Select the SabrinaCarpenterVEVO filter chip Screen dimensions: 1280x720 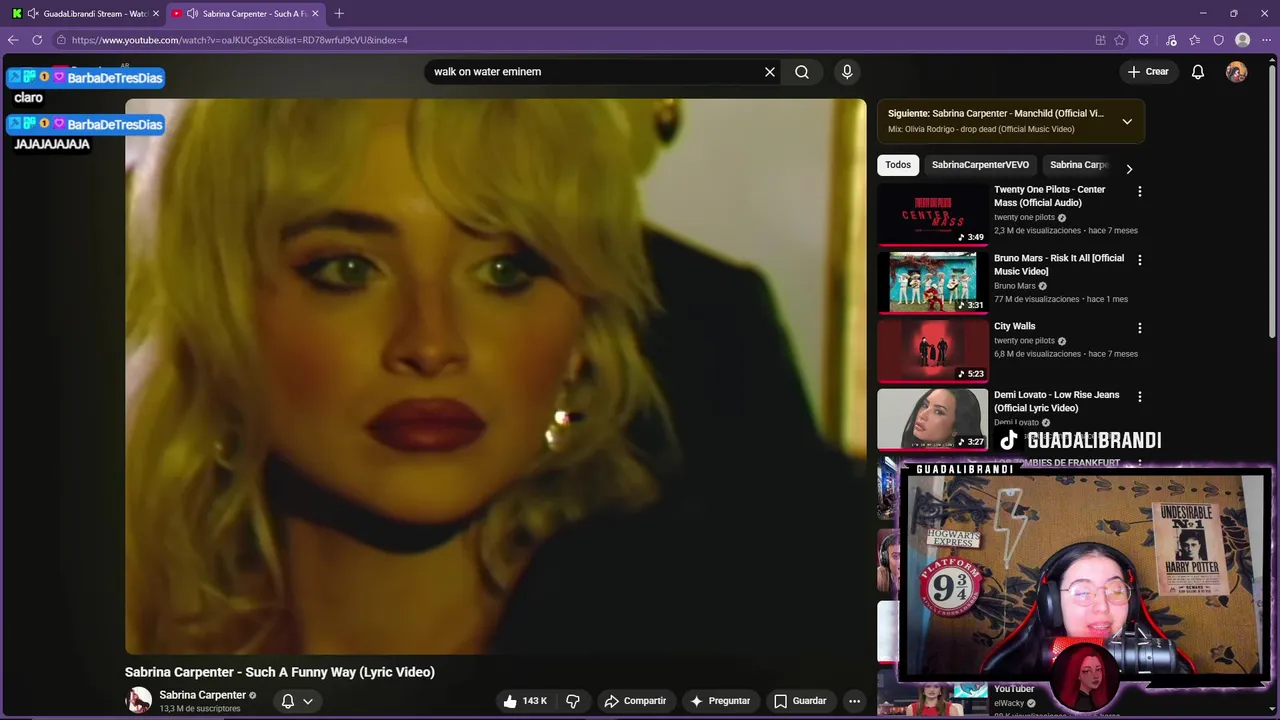point(980,165)
